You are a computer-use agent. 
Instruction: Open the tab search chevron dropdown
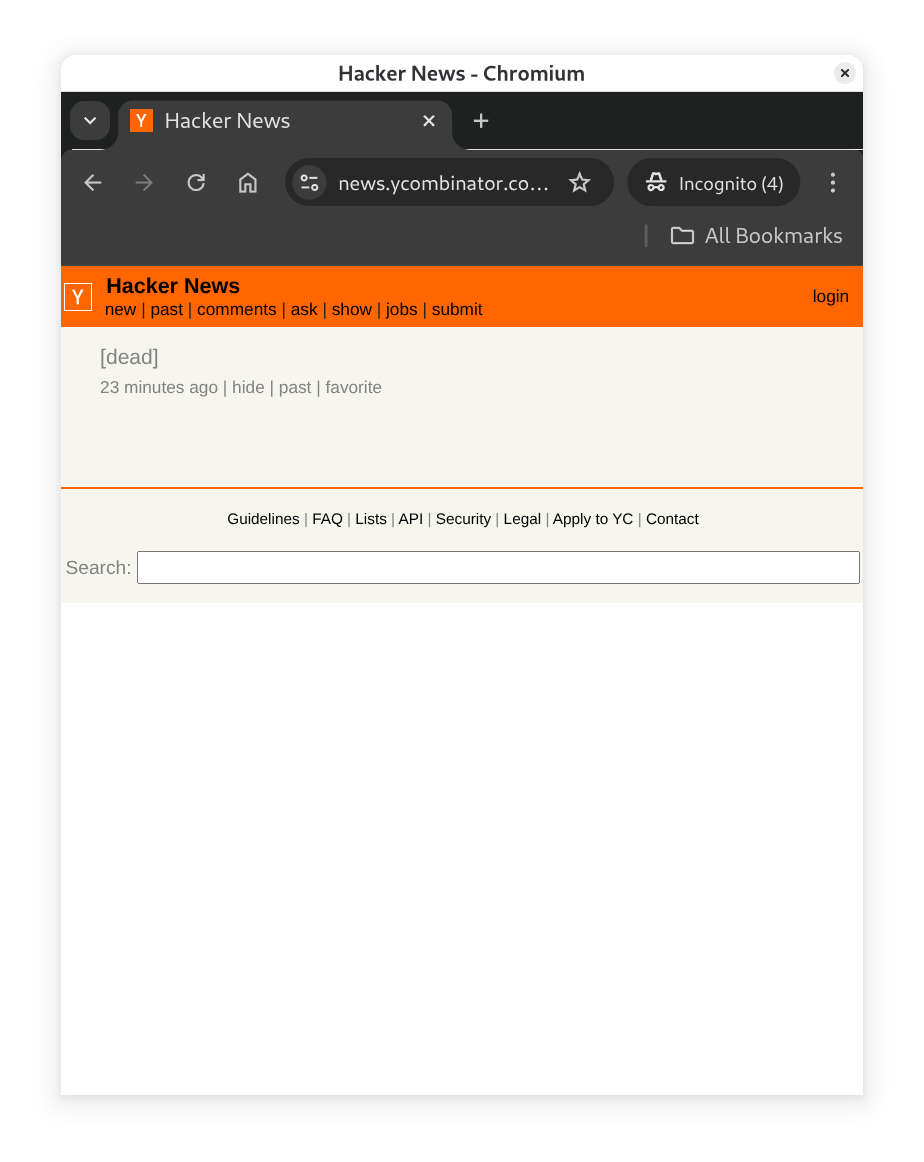point(89,120)
